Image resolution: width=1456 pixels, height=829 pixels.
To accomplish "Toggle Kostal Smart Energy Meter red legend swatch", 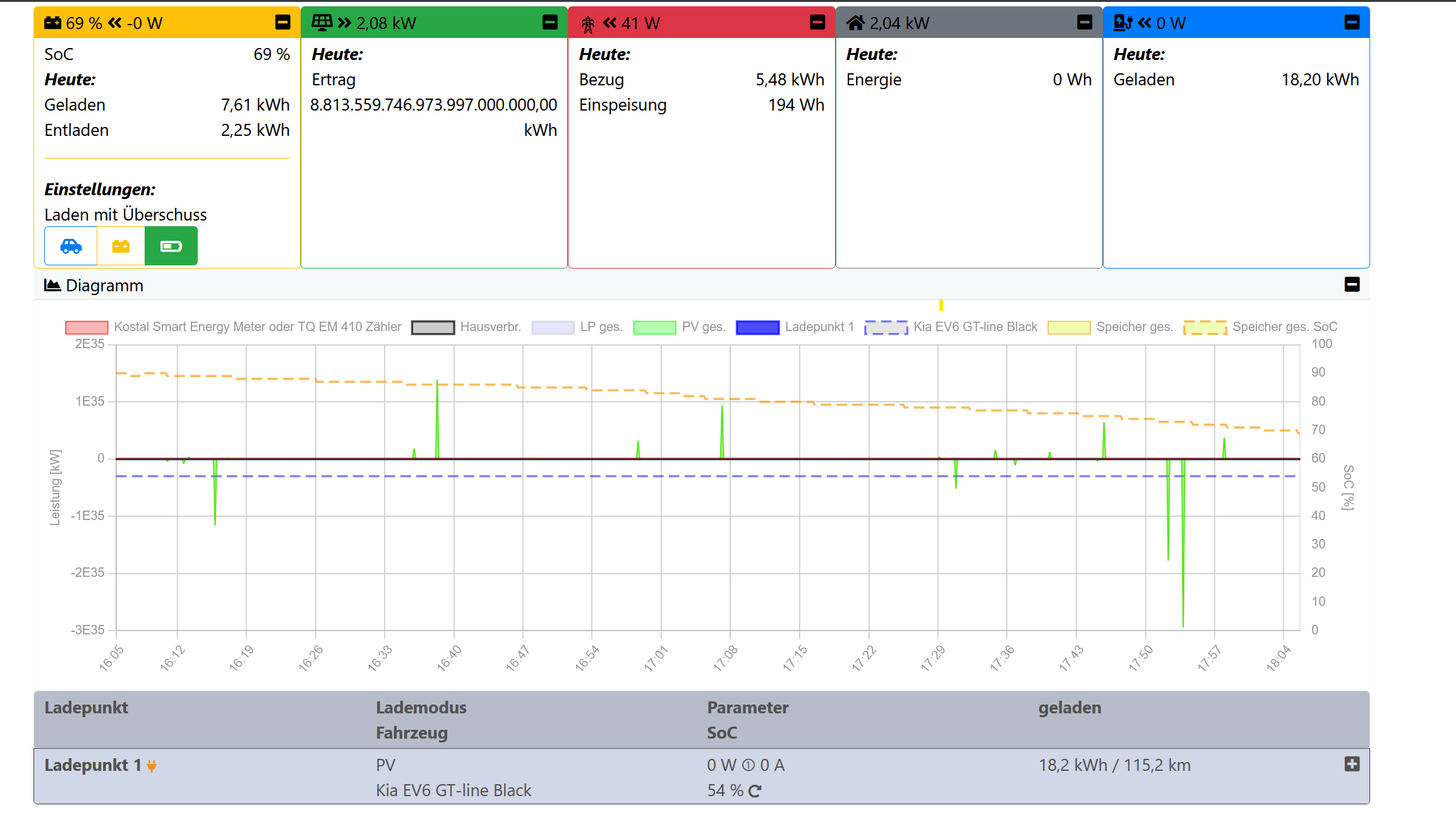I will [x=87, y=327].
